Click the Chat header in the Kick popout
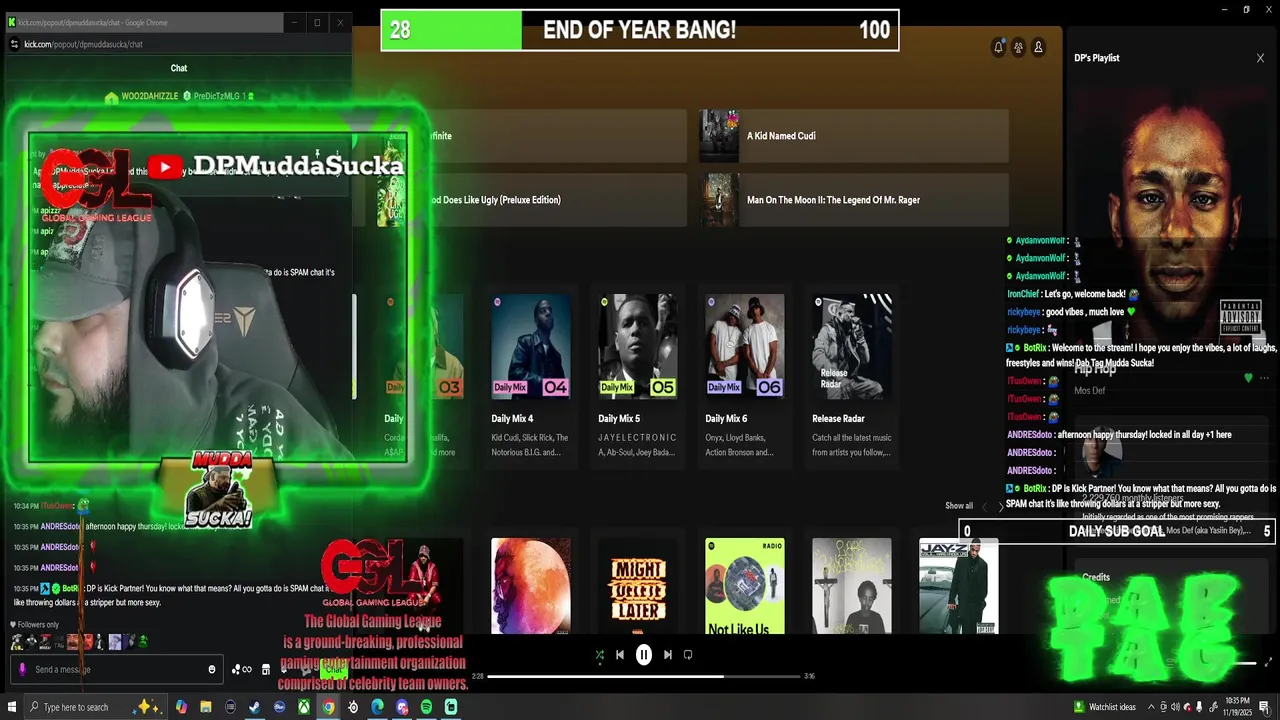The height and width of the screenshot is (720, 1280). tap(179, 68)
